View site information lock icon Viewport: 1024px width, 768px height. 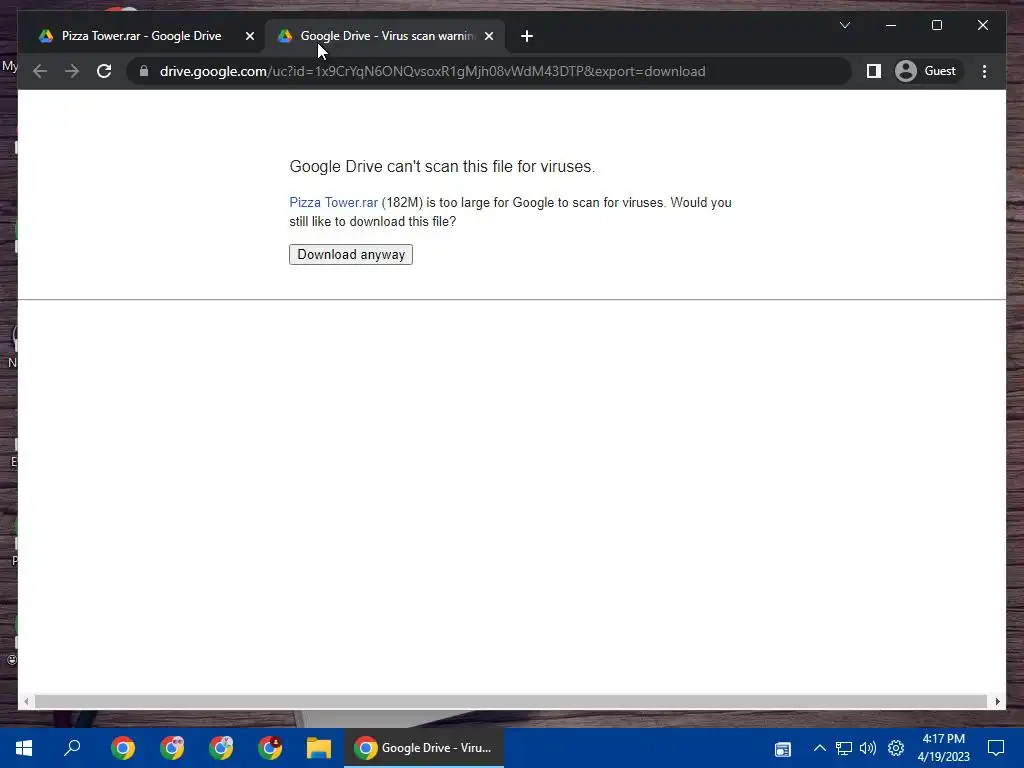pos(144,71)
